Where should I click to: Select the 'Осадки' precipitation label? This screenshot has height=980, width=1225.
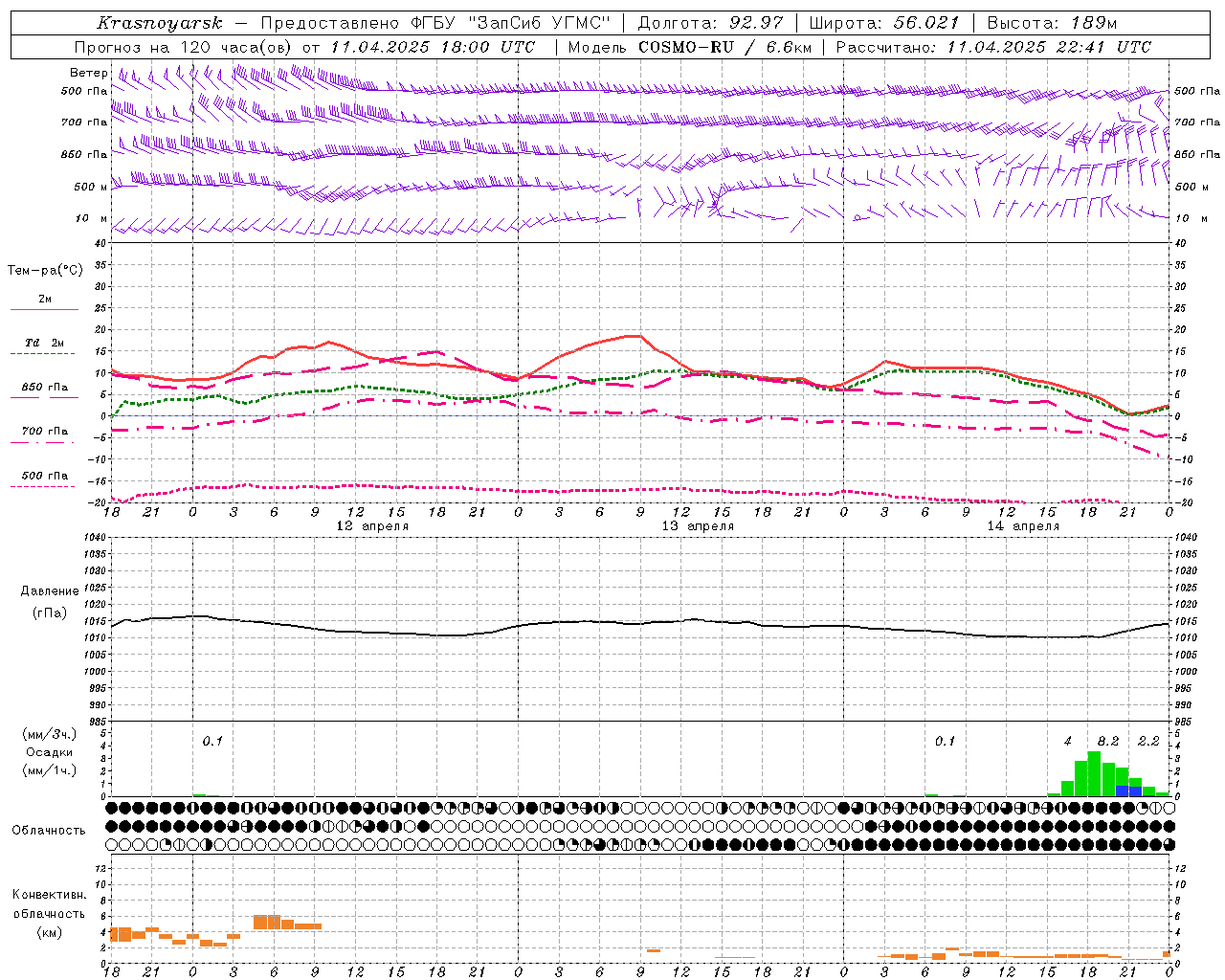click(49, 752)
